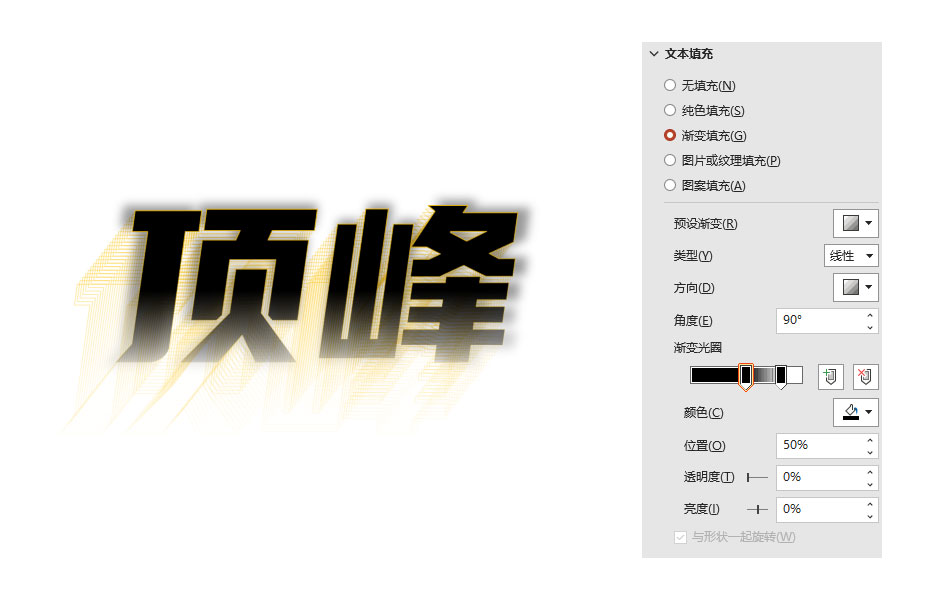Open the 预设渐变 preset gradient dropdown
Screen dimensions: 950x600
(855, 223)
